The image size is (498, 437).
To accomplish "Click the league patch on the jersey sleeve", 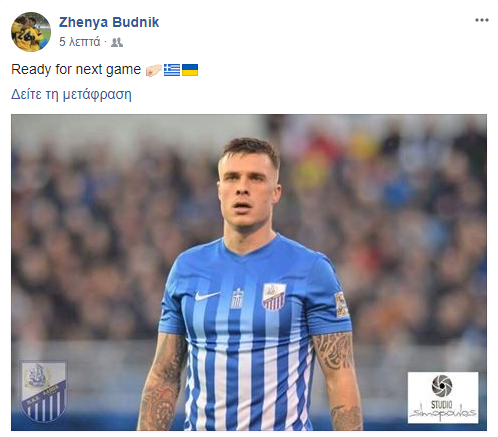I will pos(342,304).
